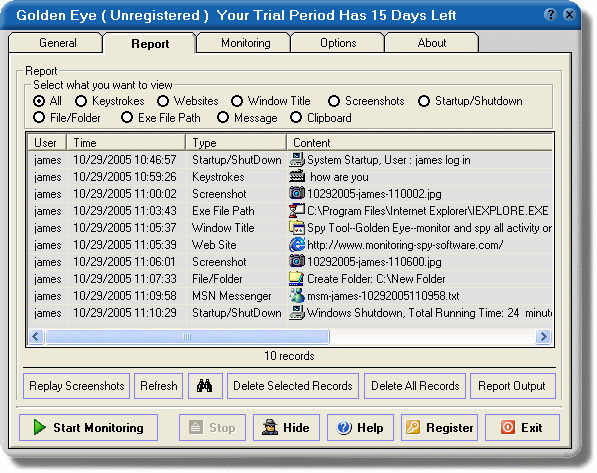Select the MSN Messenger type cell
Screen dimensions: 597x473
tap(231, 296)
